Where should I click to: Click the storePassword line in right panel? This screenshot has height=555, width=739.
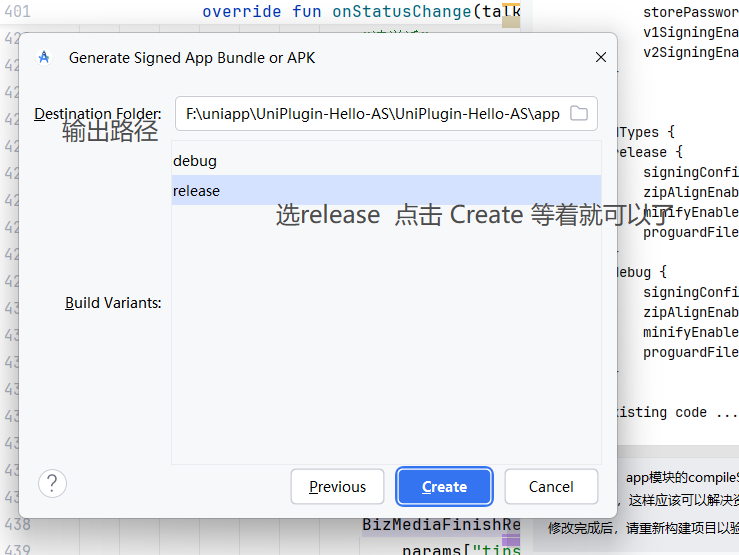[x=690, y=12]
